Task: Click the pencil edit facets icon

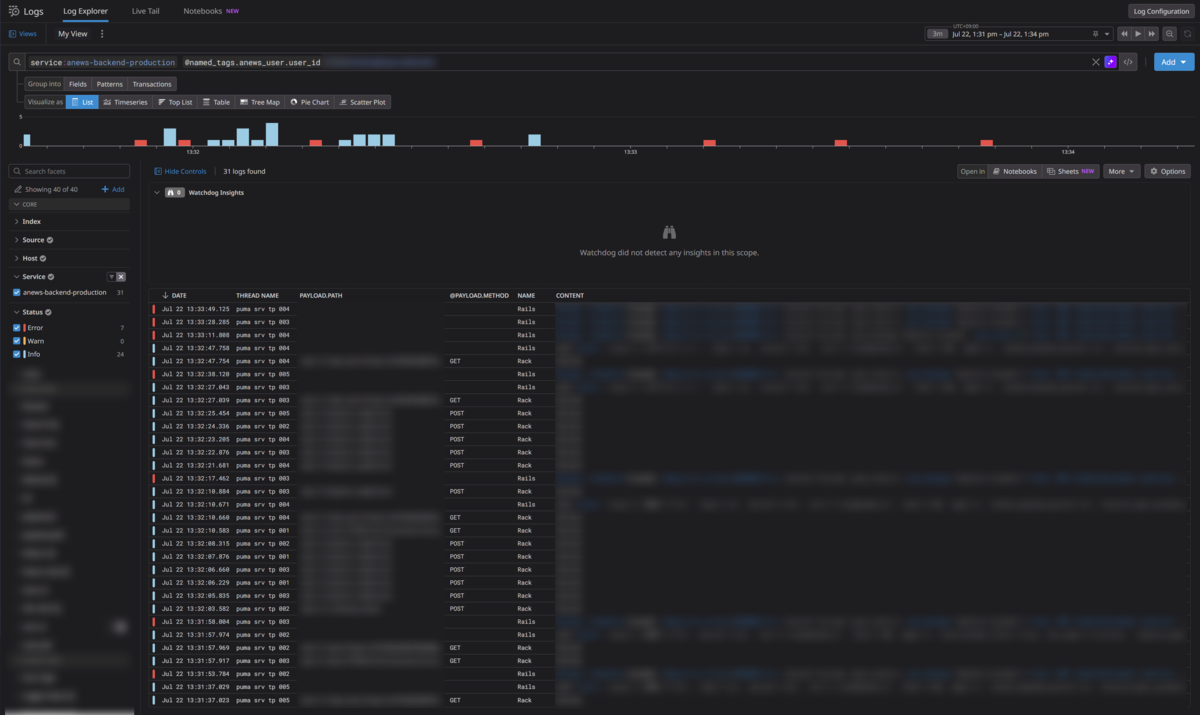Action: click(18, 189)
